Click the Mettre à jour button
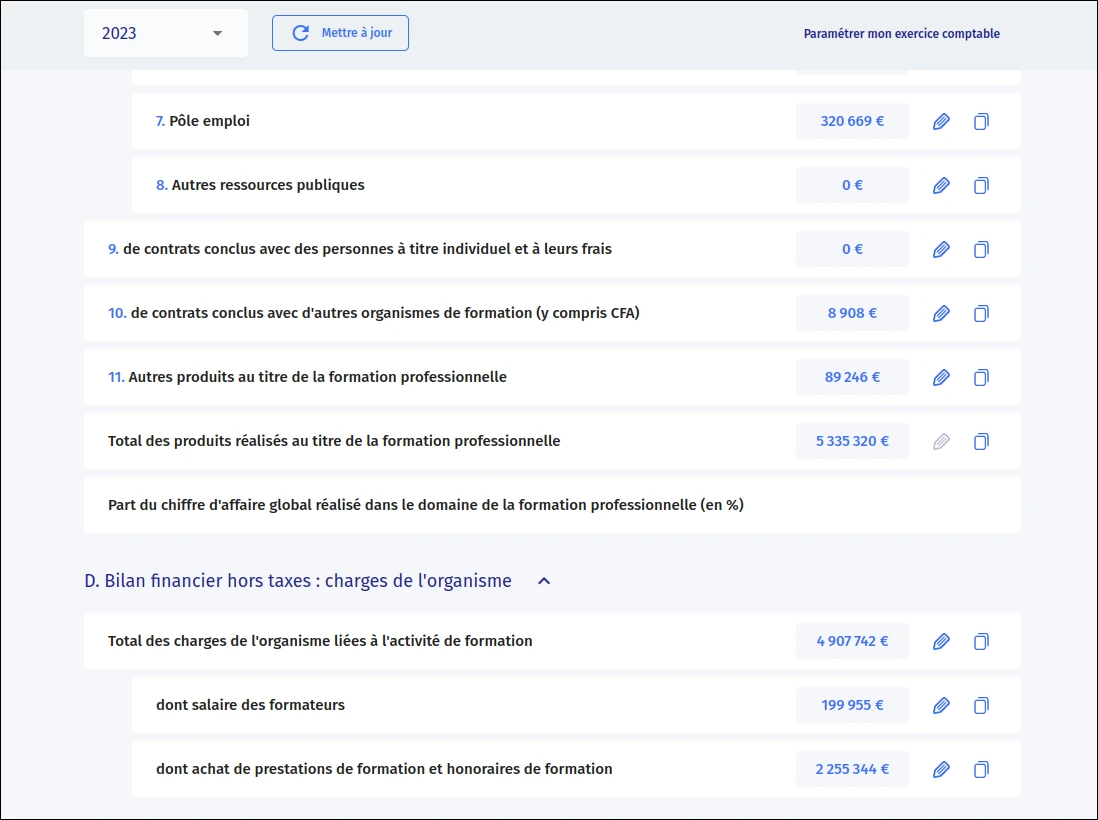The image size is (1098, 820). coord(340,33)
